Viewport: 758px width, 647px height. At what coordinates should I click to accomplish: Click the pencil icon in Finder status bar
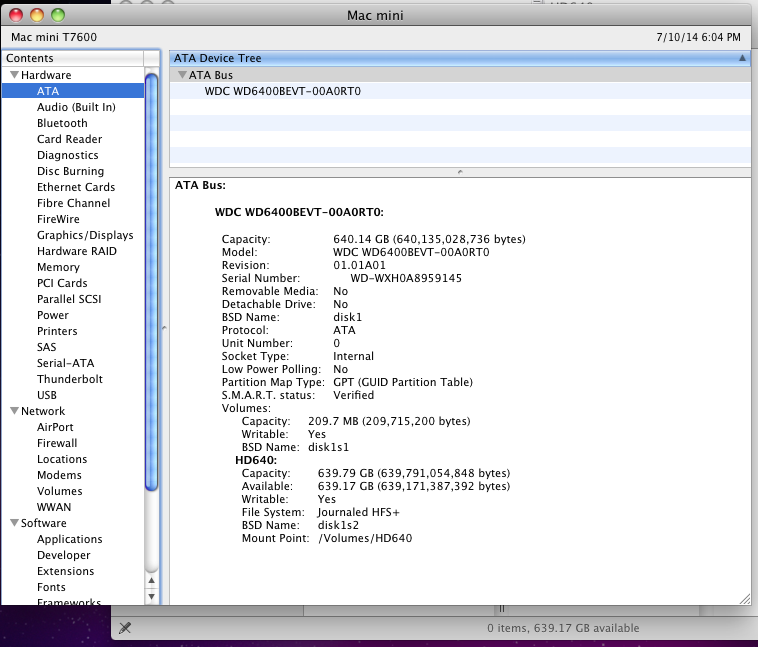click(x=125, y=628)
